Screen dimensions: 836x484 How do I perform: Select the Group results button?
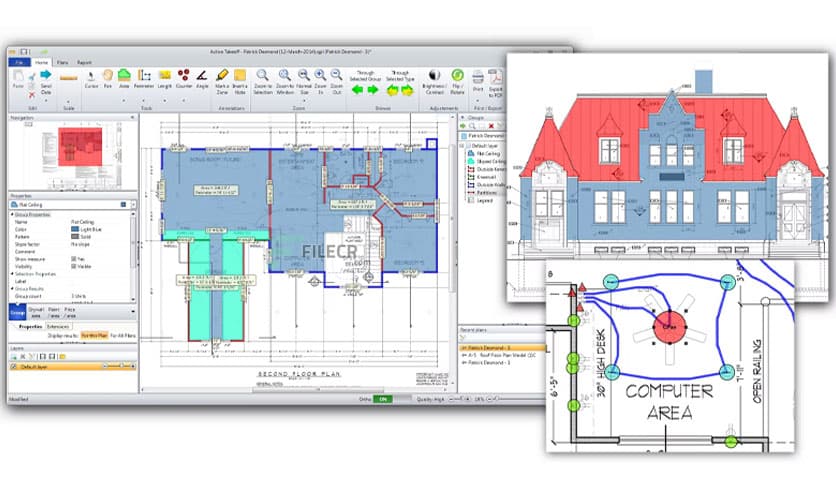point(18,312)
